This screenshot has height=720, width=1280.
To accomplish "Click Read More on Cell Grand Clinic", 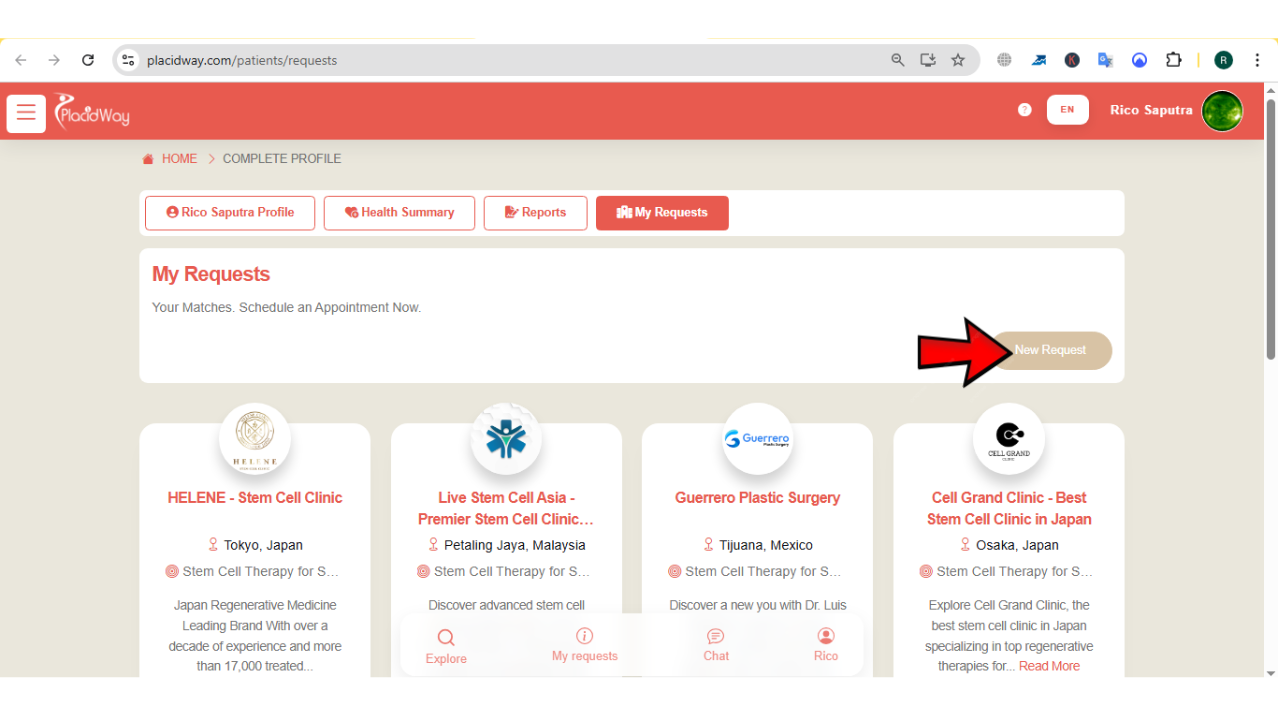I will pos(1049,666).
